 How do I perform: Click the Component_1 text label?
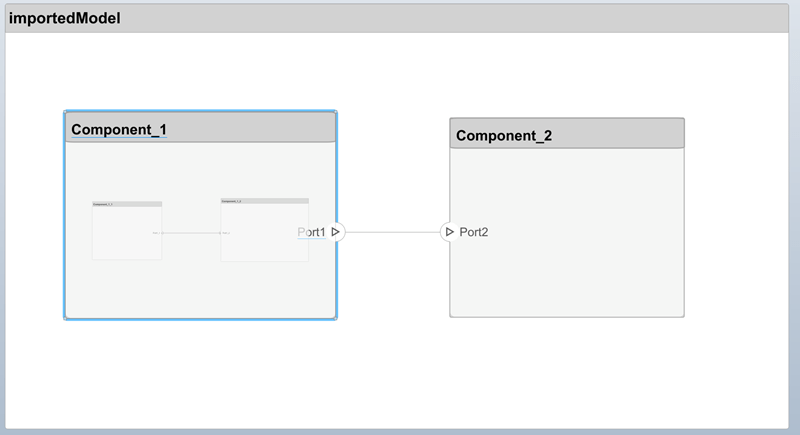pyautogui.click(x=118, y=129)
